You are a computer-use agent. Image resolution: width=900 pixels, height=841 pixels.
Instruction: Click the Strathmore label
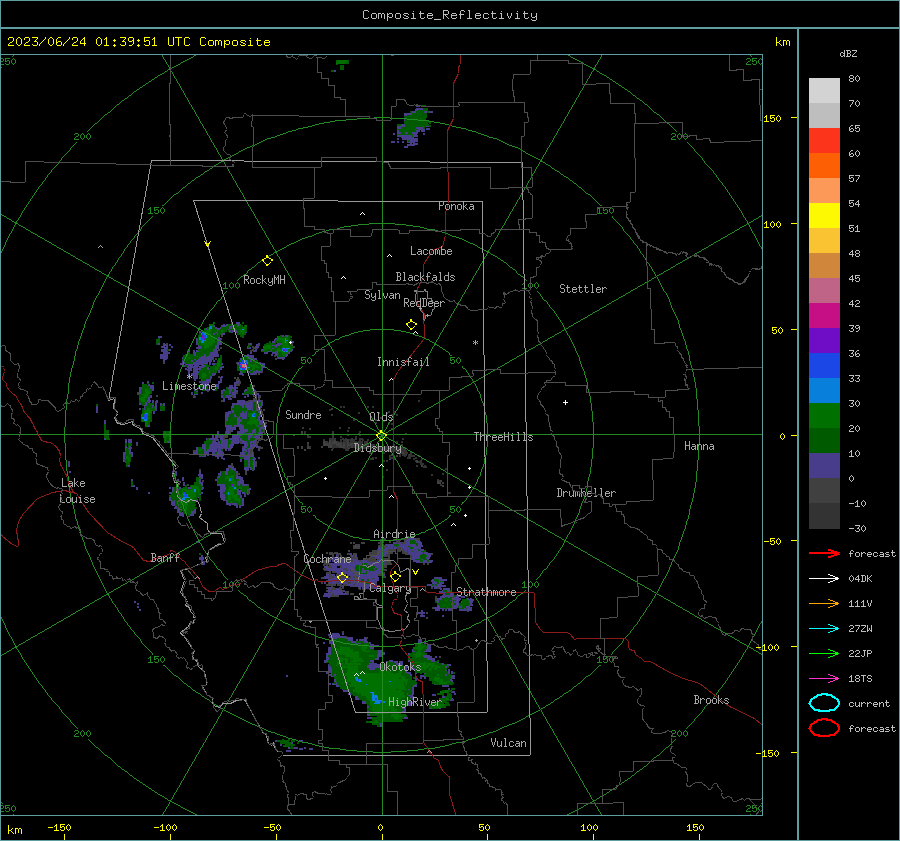486,592
